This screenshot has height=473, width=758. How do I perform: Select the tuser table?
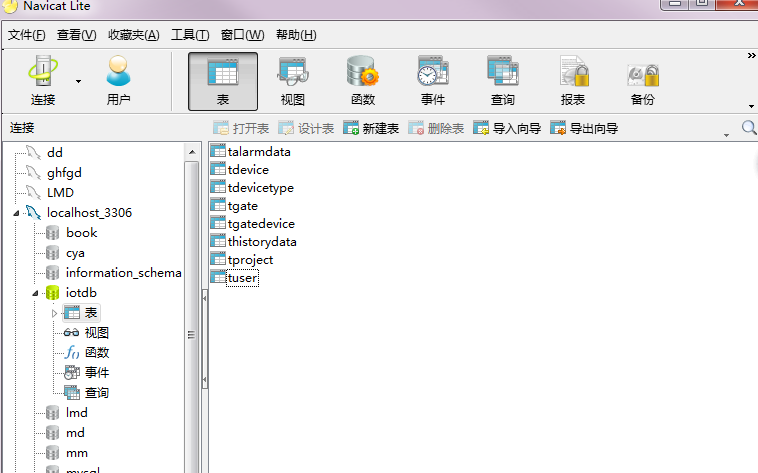point(242,278)
